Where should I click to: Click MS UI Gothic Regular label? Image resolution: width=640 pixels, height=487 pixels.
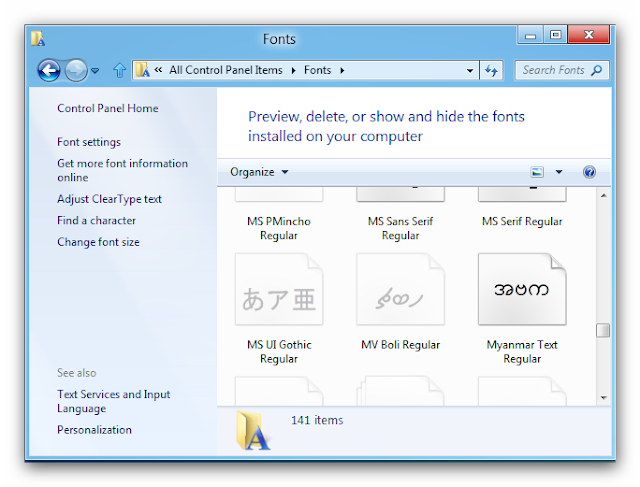click(279, 351)
